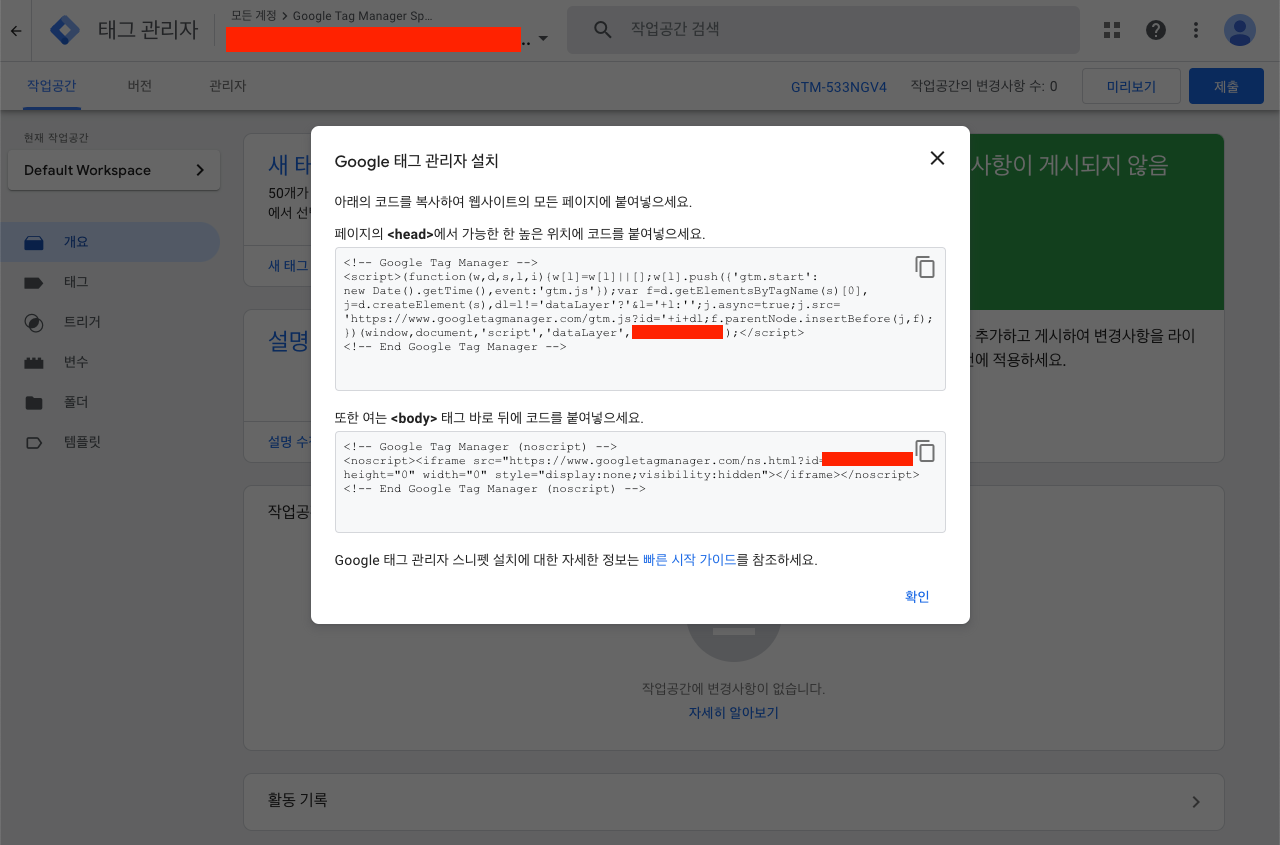Click the GTM-533NGV4 container ID link
The width and height of the screenshot is (1280, 845).
click(x=839, y=87)
